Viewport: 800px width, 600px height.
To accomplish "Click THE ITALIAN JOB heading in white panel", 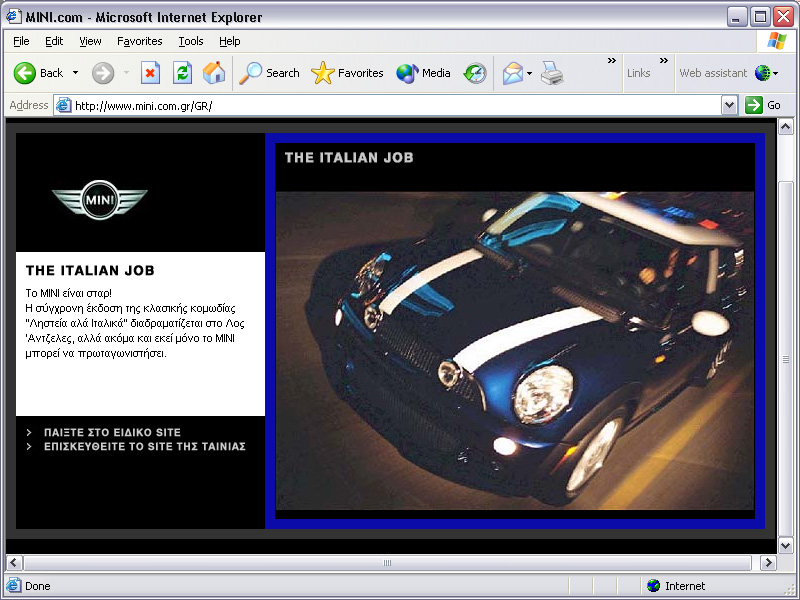I will click(90, 270).
